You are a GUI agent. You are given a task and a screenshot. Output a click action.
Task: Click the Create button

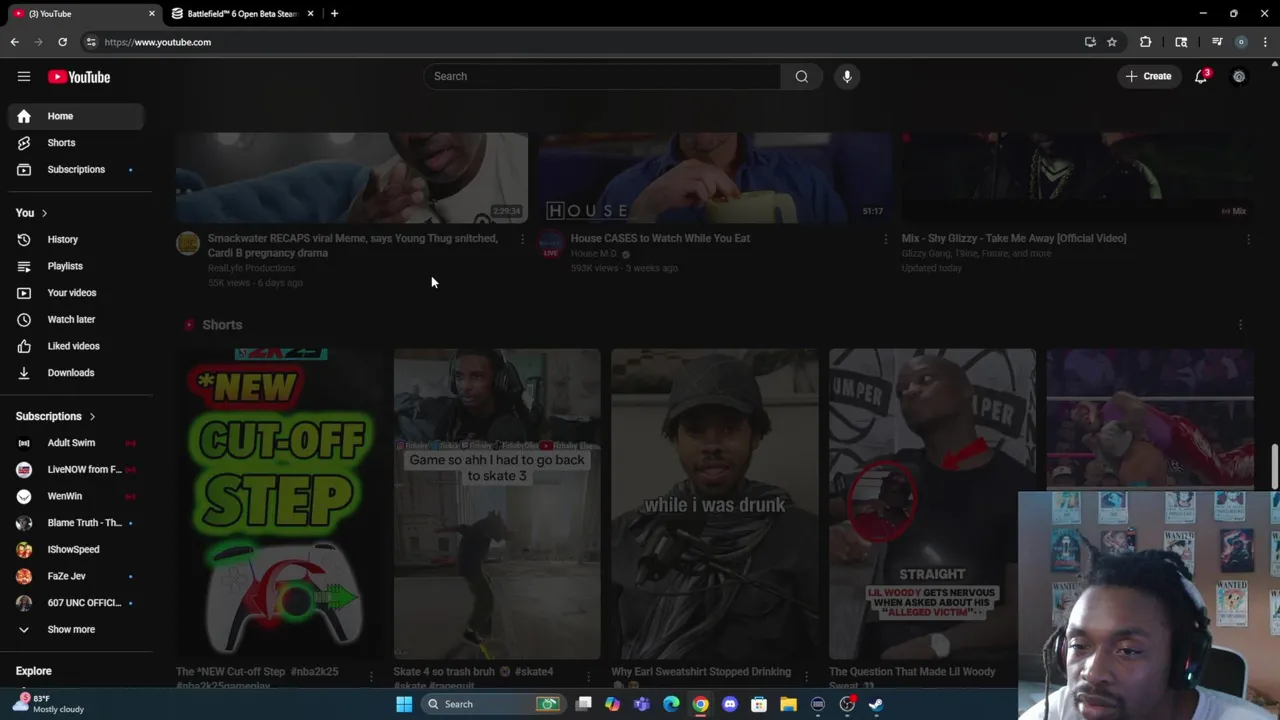coord(1148,76)
